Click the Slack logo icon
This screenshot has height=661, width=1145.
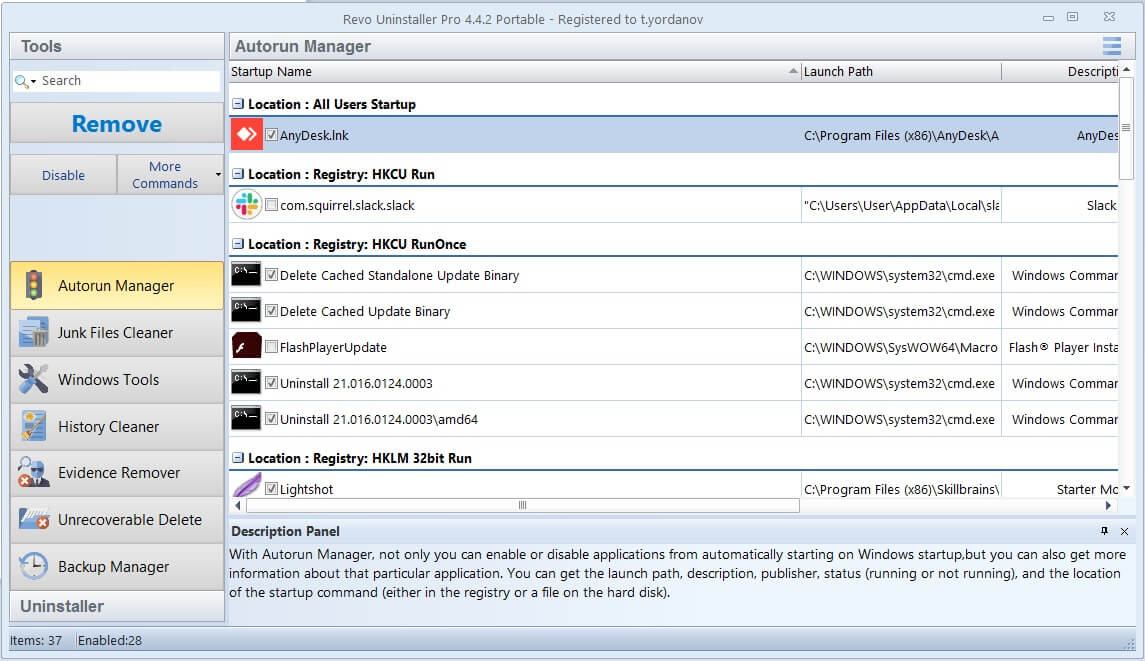coord(247,205)
